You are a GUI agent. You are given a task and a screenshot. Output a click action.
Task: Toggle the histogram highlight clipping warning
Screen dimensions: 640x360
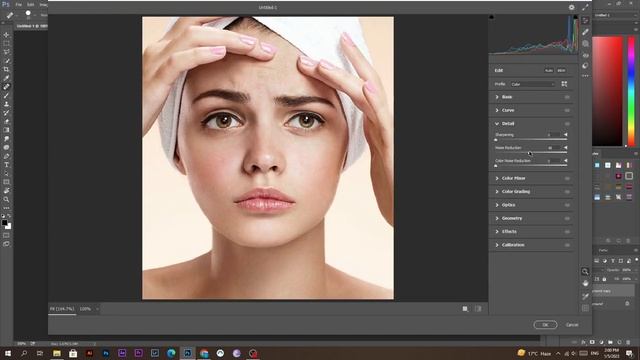576,17
